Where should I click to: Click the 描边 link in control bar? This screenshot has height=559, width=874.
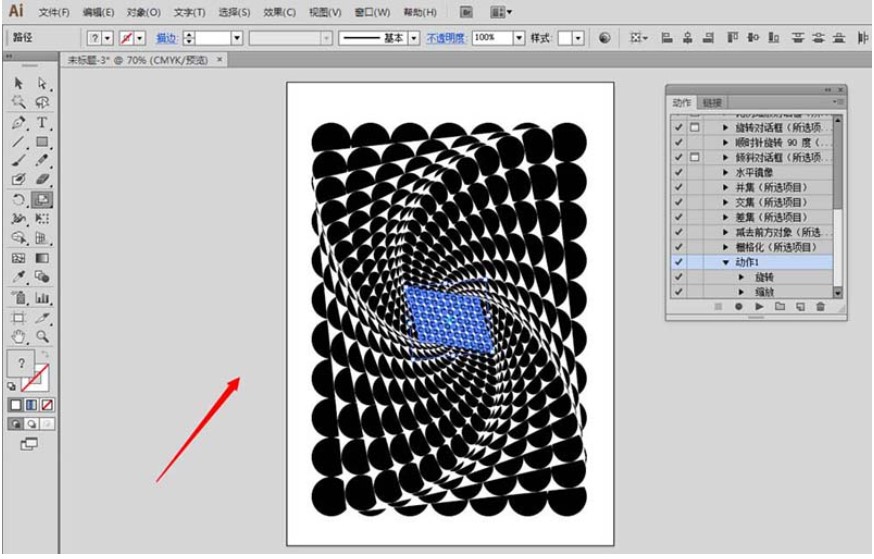tap(166, 38)
